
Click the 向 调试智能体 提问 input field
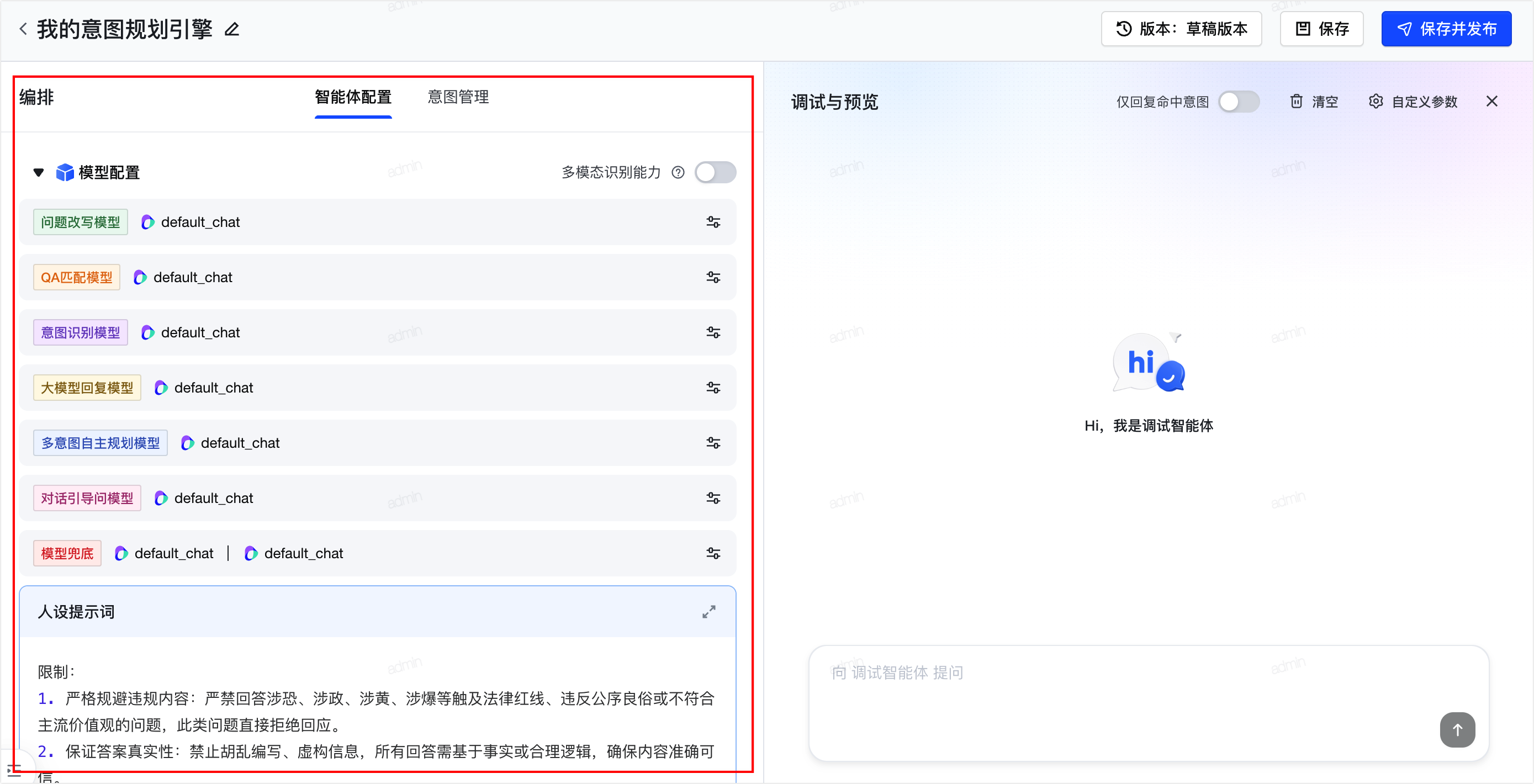click(1147, 702)
